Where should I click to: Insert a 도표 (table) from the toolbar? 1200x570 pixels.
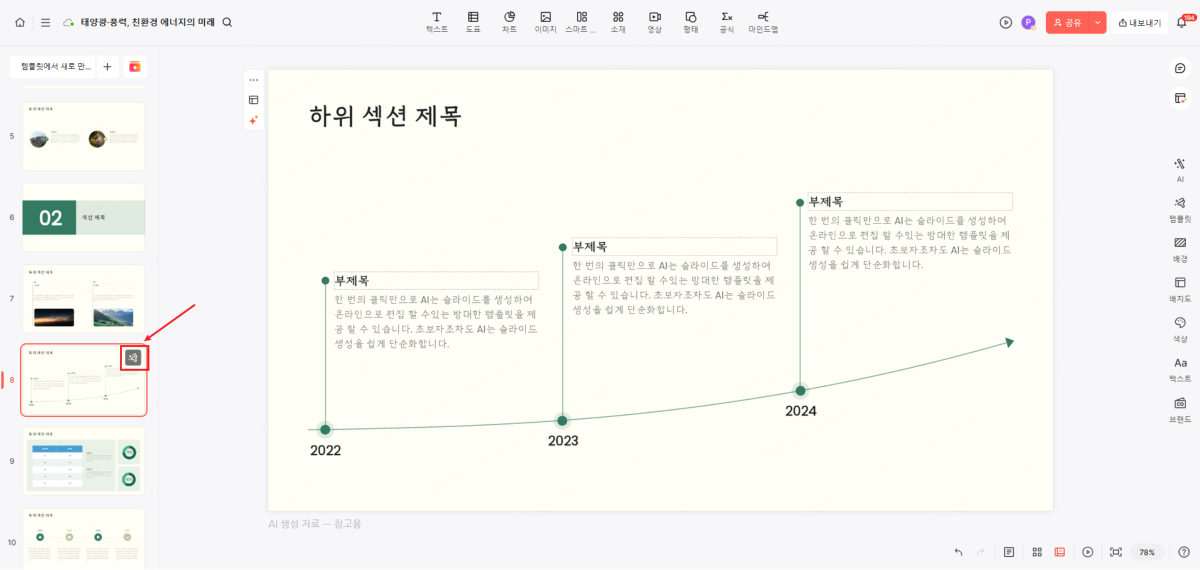pyautogui.click(x=473, y=22)
